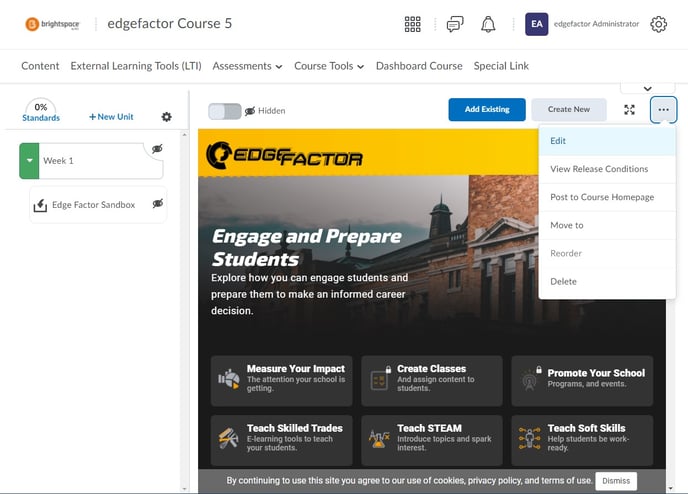This screenshot has height=494, width=688.
Task: Click the collapse chevron tab above toolbar
Action: tap(647, 88)
